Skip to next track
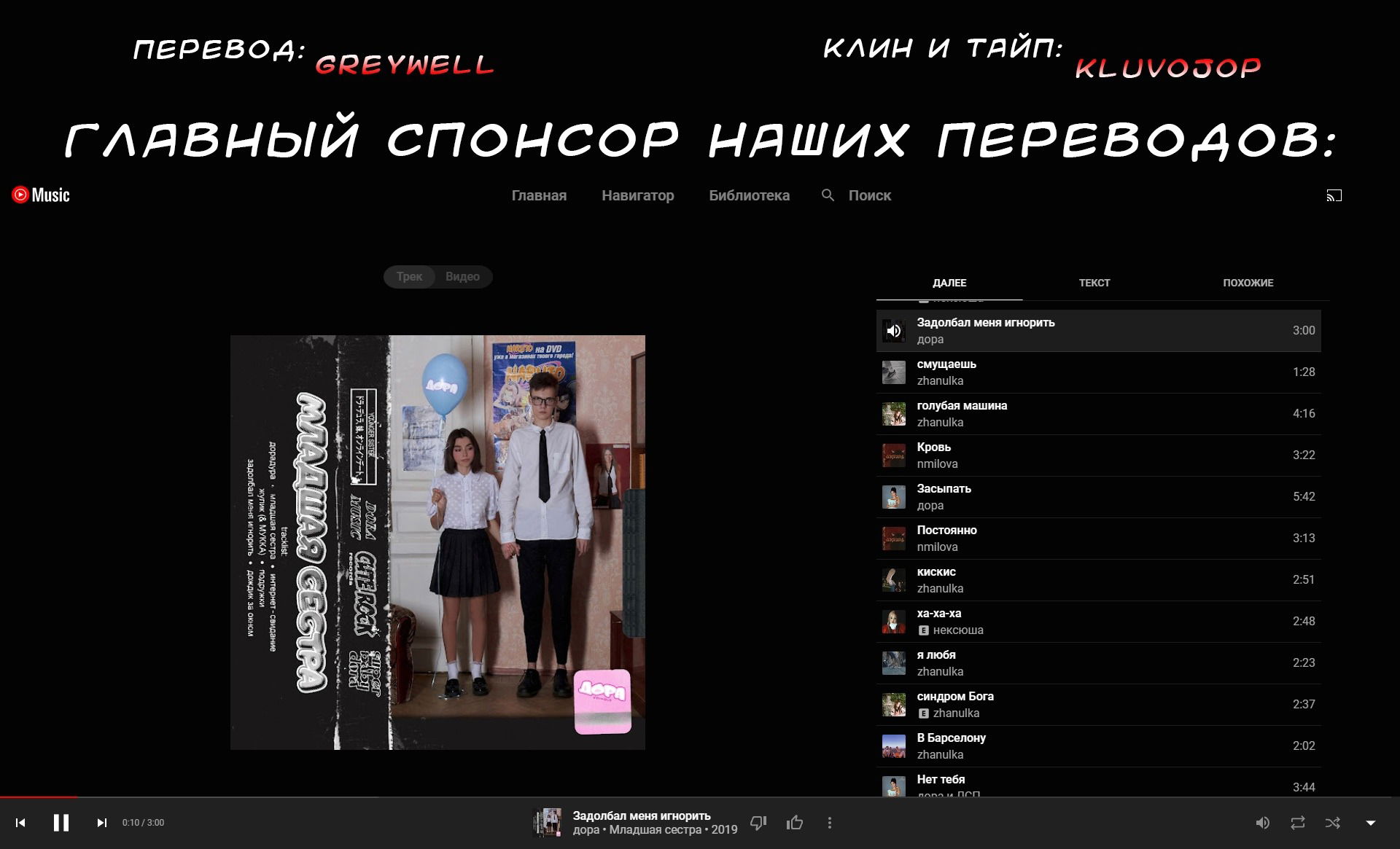1400x849 pixels. [102, 823]
